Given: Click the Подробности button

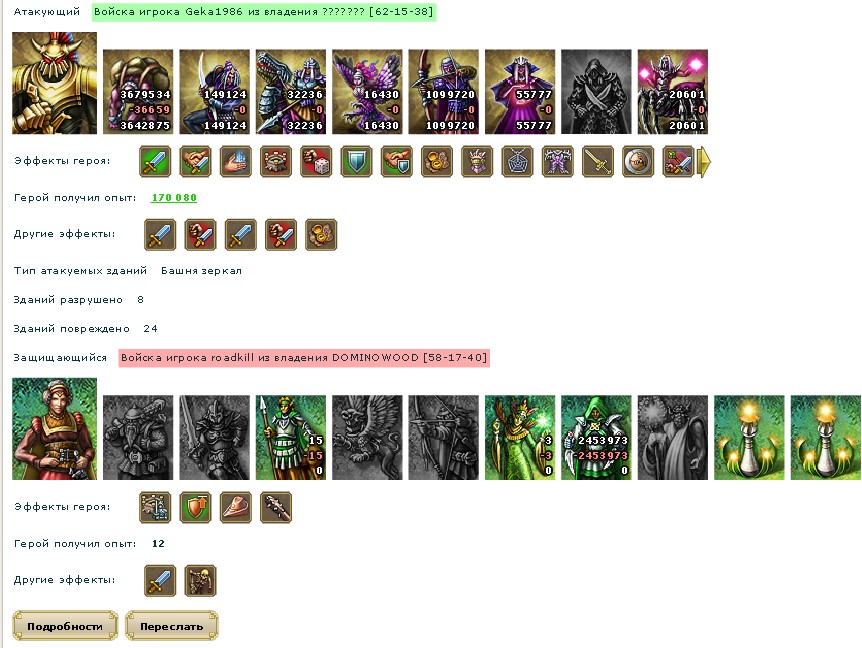Looking at the screenshot, I should point(65,626).
